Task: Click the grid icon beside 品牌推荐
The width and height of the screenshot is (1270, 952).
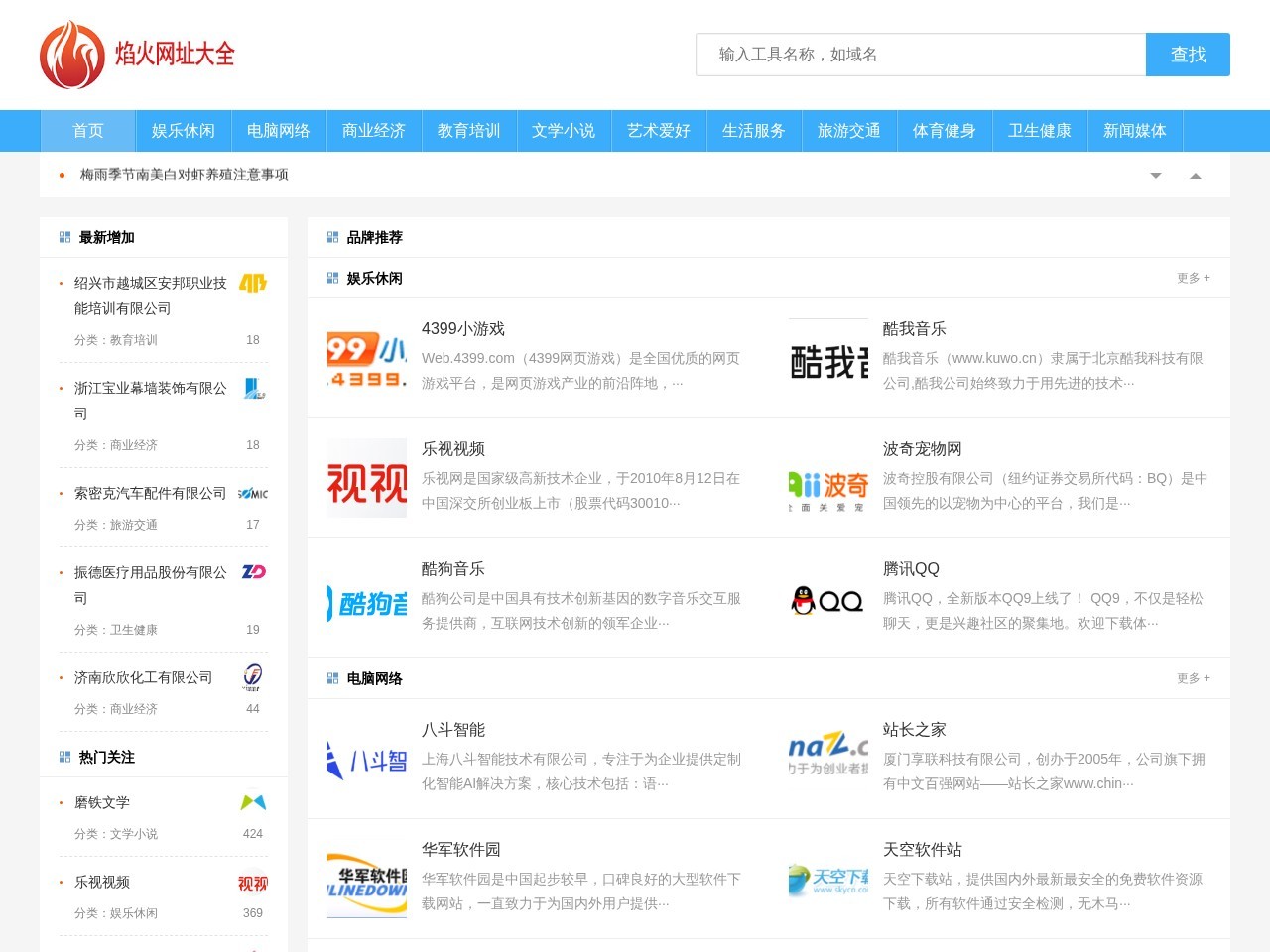Action: [x=333, y=237]
